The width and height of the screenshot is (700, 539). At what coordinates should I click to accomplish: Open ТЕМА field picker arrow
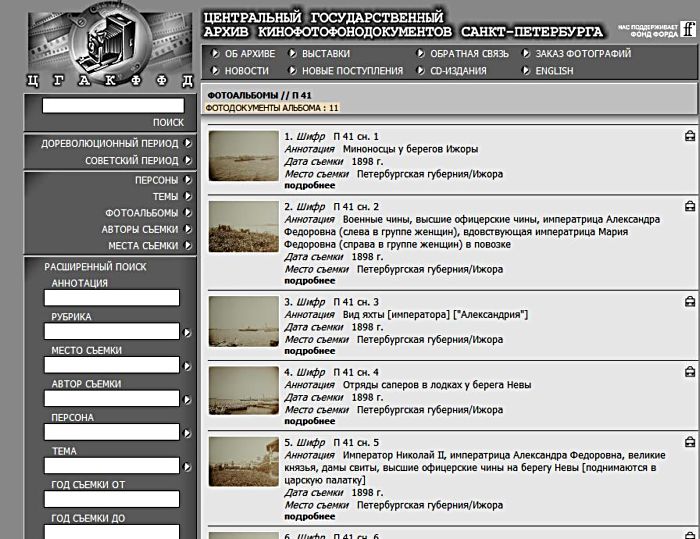(x=187, y=467)
